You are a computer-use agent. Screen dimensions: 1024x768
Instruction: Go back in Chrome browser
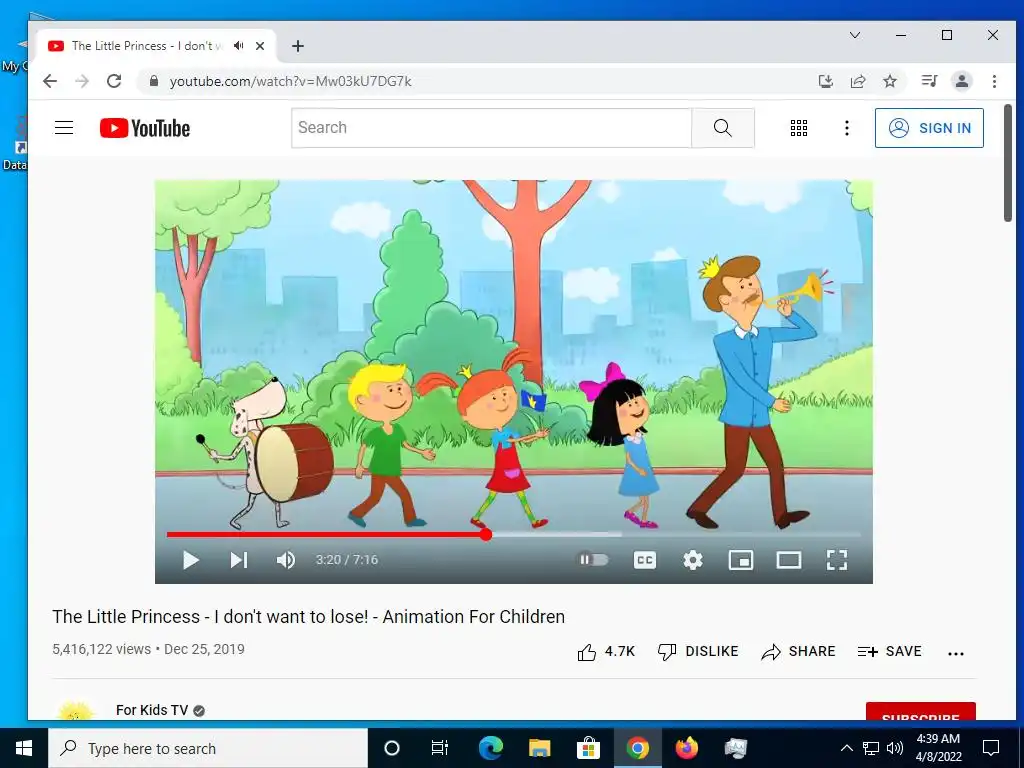[50, 81]
